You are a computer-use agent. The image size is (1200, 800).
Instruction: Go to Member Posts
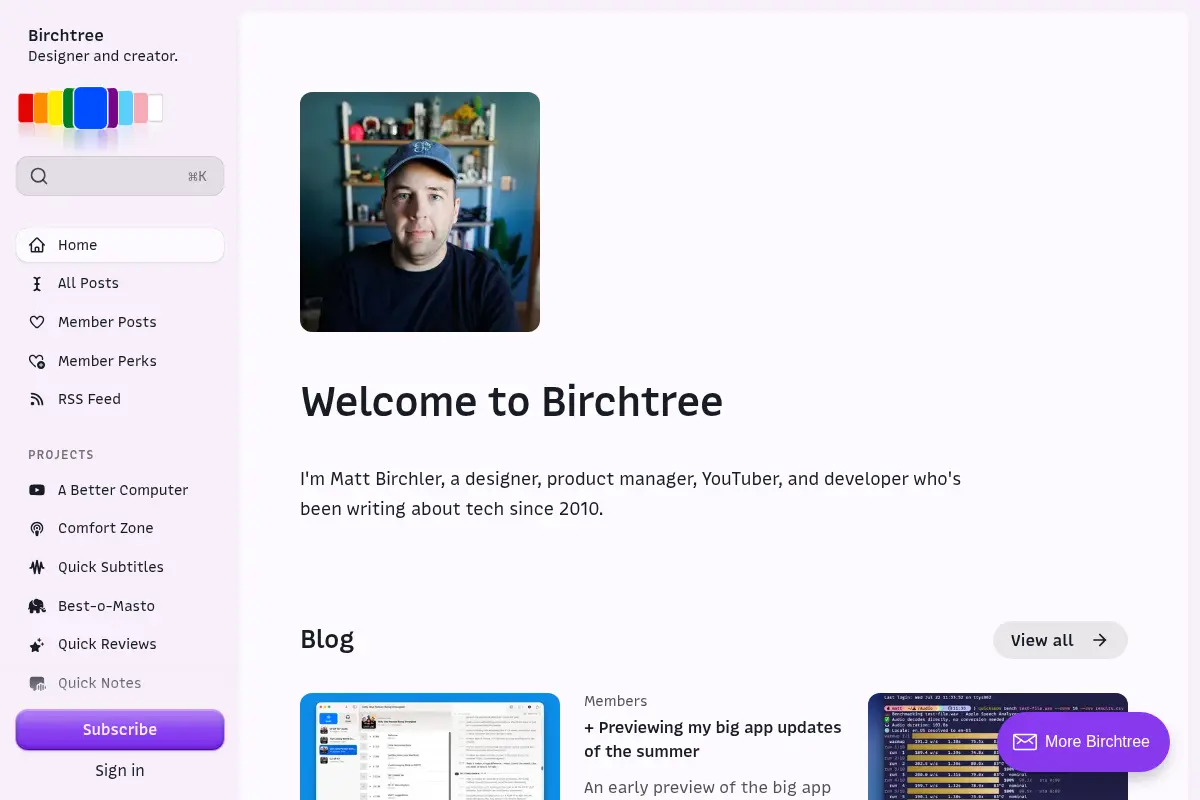120,322
